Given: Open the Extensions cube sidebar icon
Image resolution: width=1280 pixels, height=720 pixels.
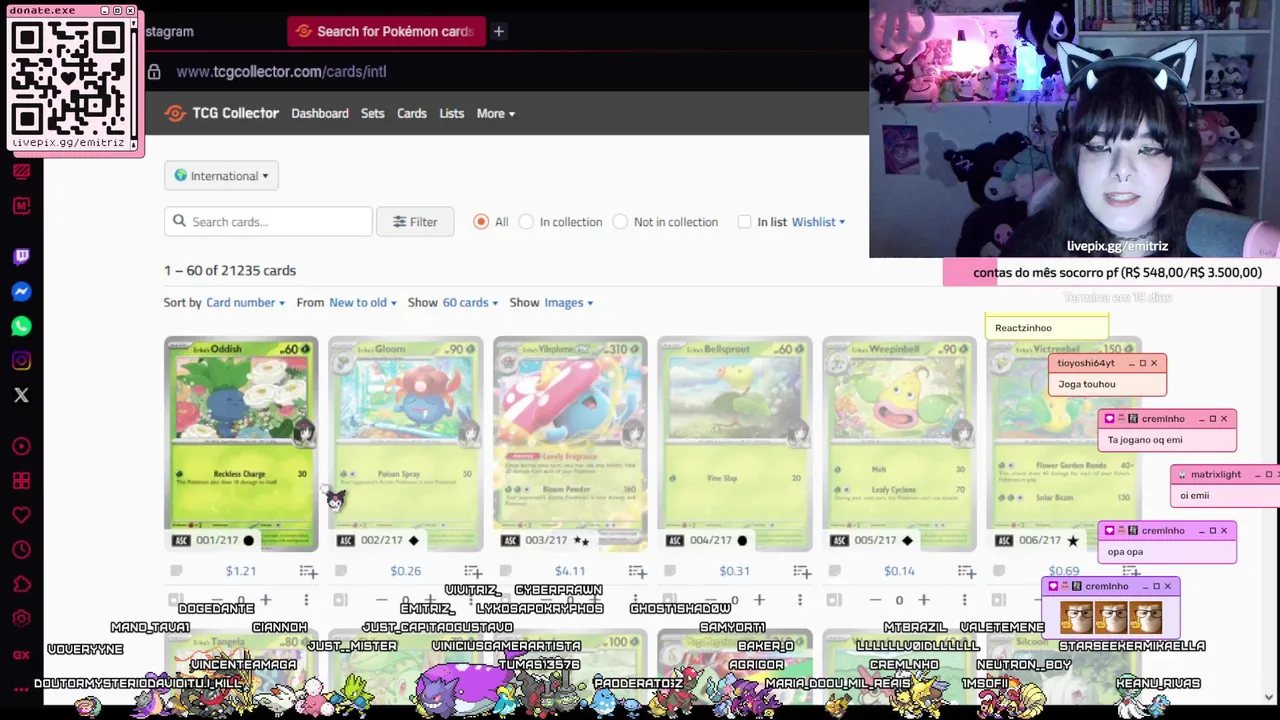Looking at the screenshot, I should point(21,585).
